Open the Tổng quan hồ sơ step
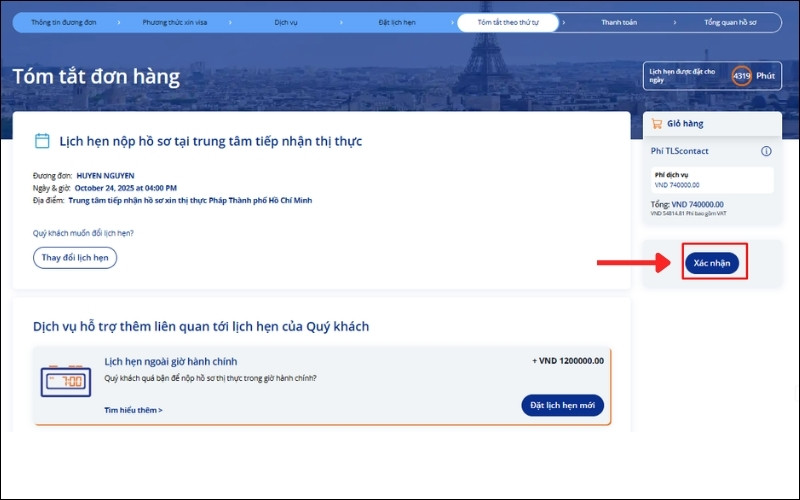 [731, 21]
